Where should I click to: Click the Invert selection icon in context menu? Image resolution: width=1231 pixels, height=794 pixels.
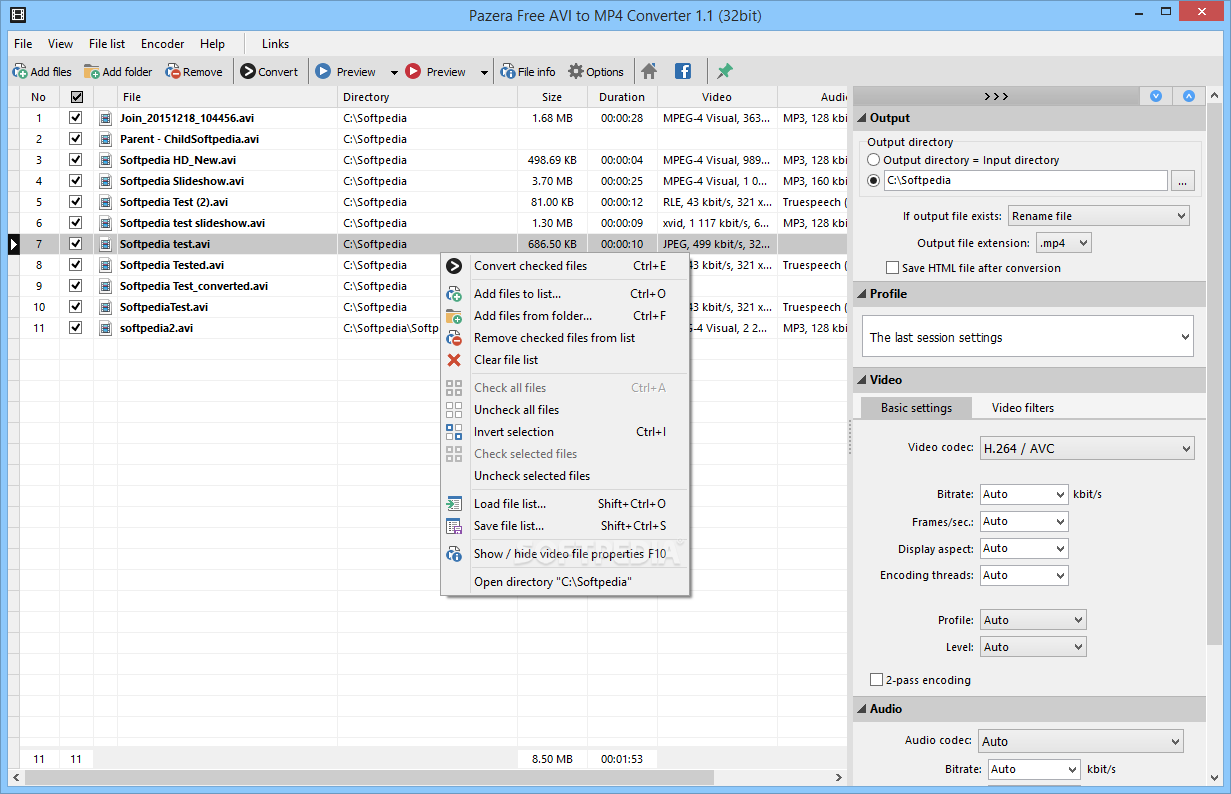pyautogui.click(x=454, y=432)
